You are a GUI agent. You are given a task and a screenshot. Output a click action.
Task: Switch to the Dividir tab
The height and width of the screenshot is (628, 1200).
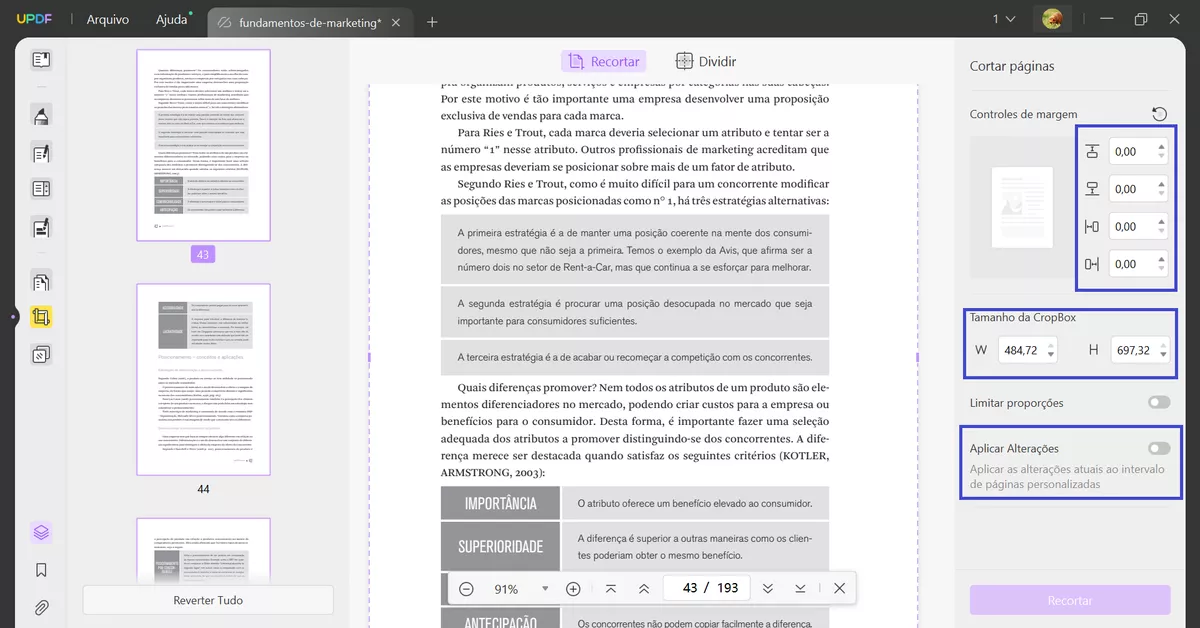tap(705, 61)
